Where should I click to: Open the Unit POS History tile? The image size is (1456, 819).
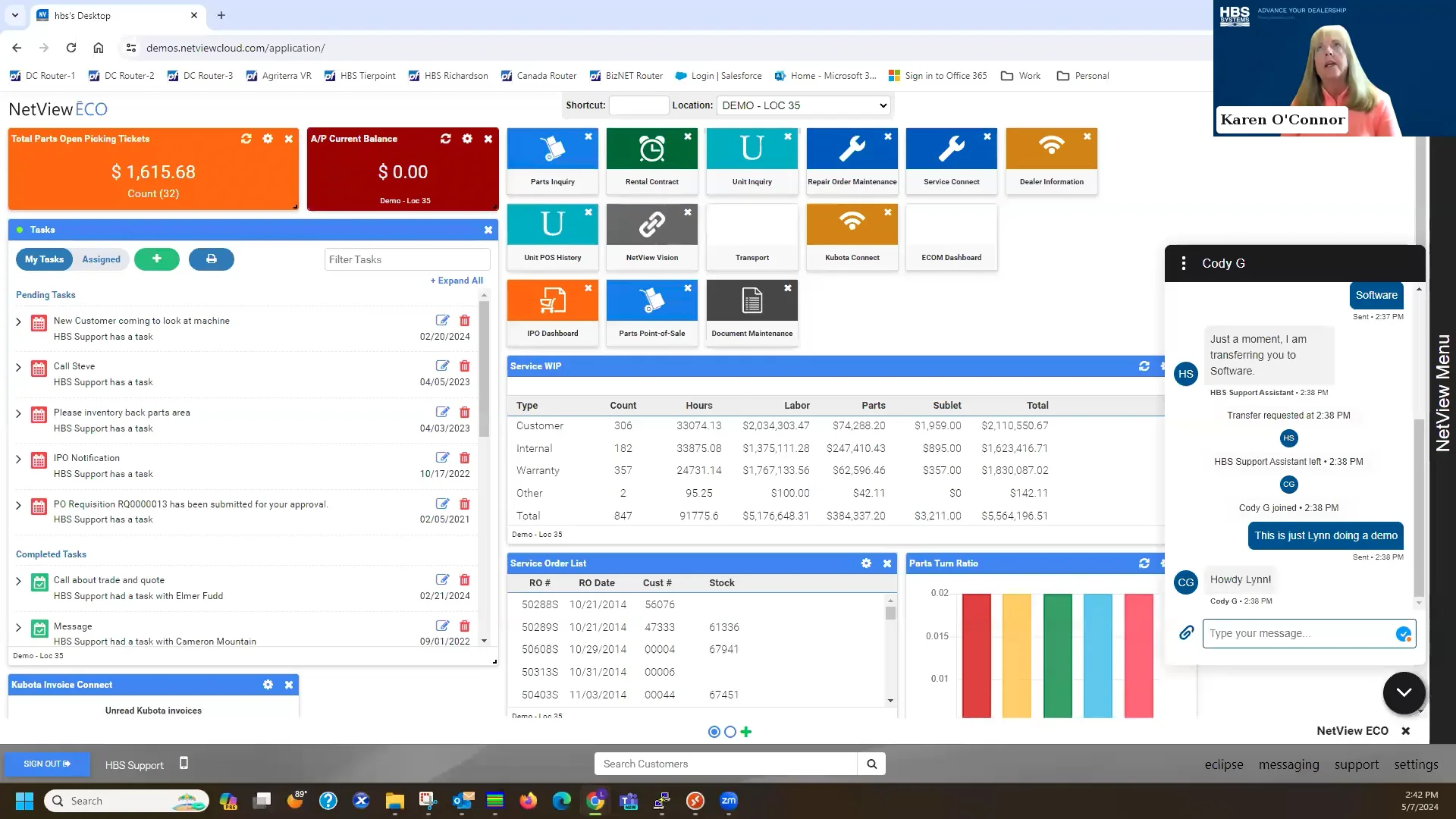click(x=552, y=237)
